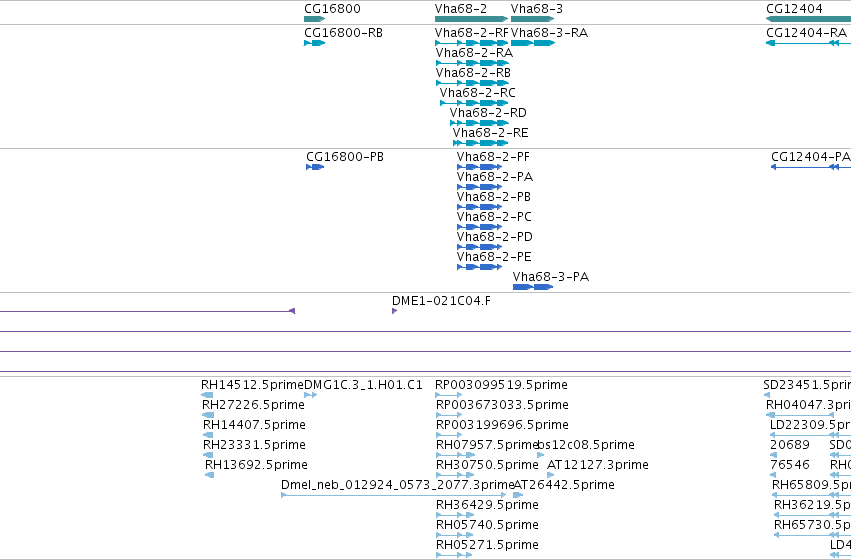Click the 76546 feature label
The height and width of the screenshot is (560, 851).
click(790, 466)
